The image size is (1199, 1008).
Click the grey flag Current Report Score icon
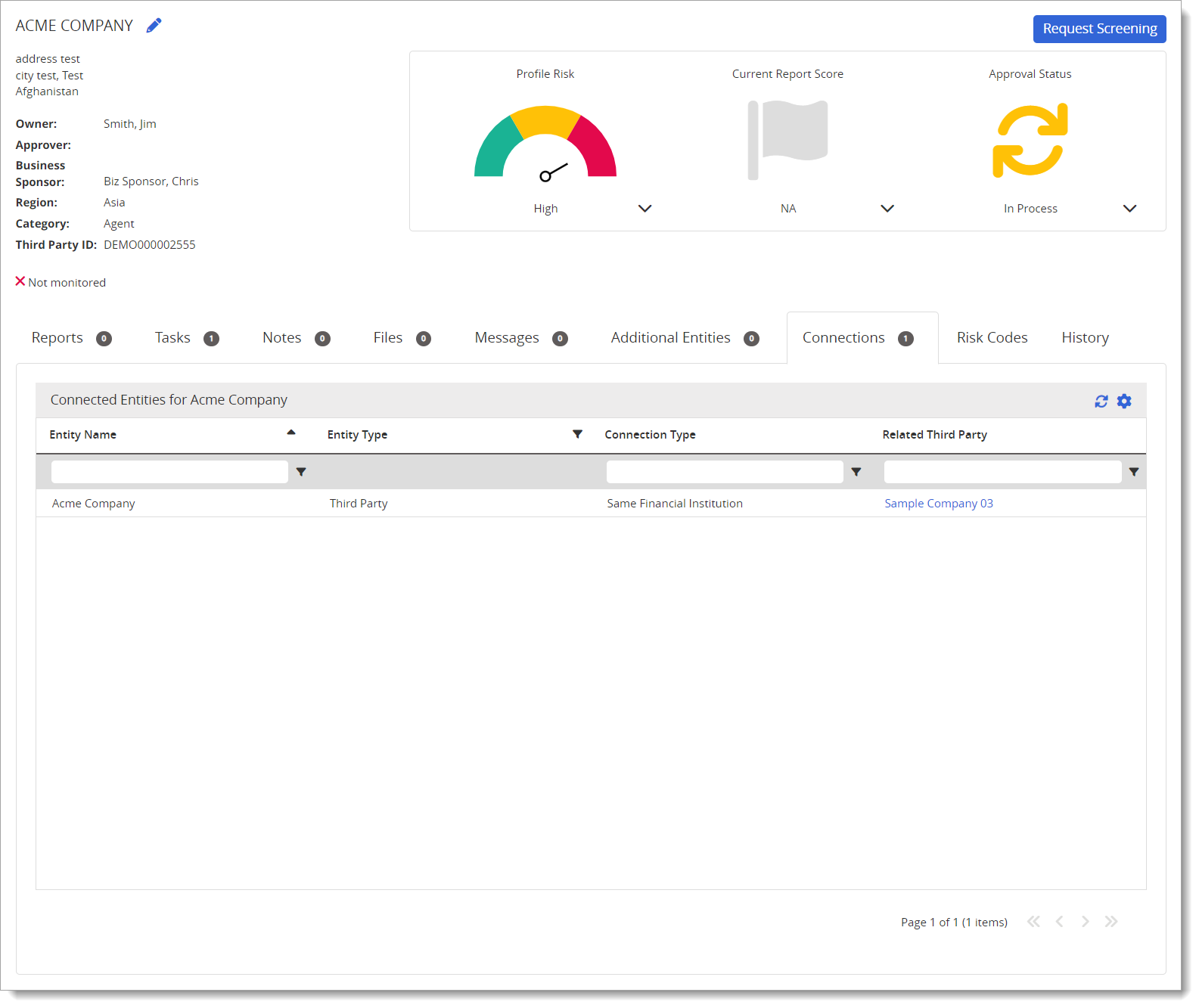coord(787,140)
